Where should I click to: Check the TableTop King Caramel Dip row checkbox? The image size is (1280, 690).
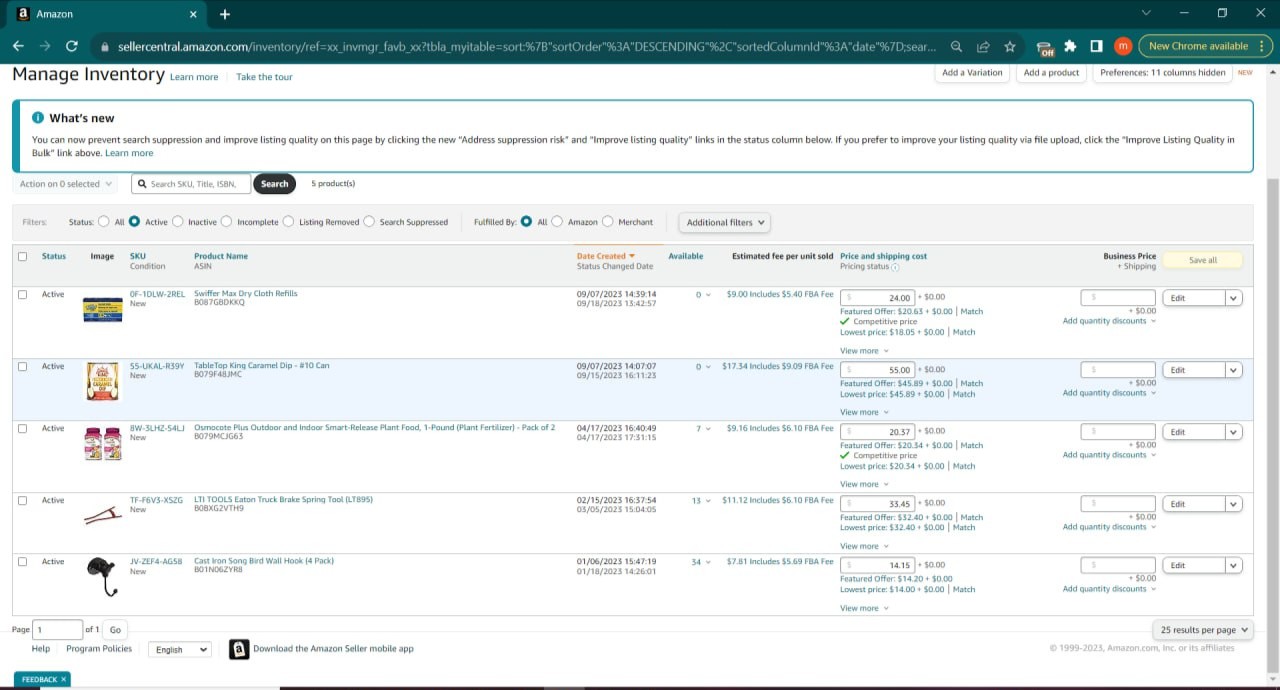click(23, 366)
